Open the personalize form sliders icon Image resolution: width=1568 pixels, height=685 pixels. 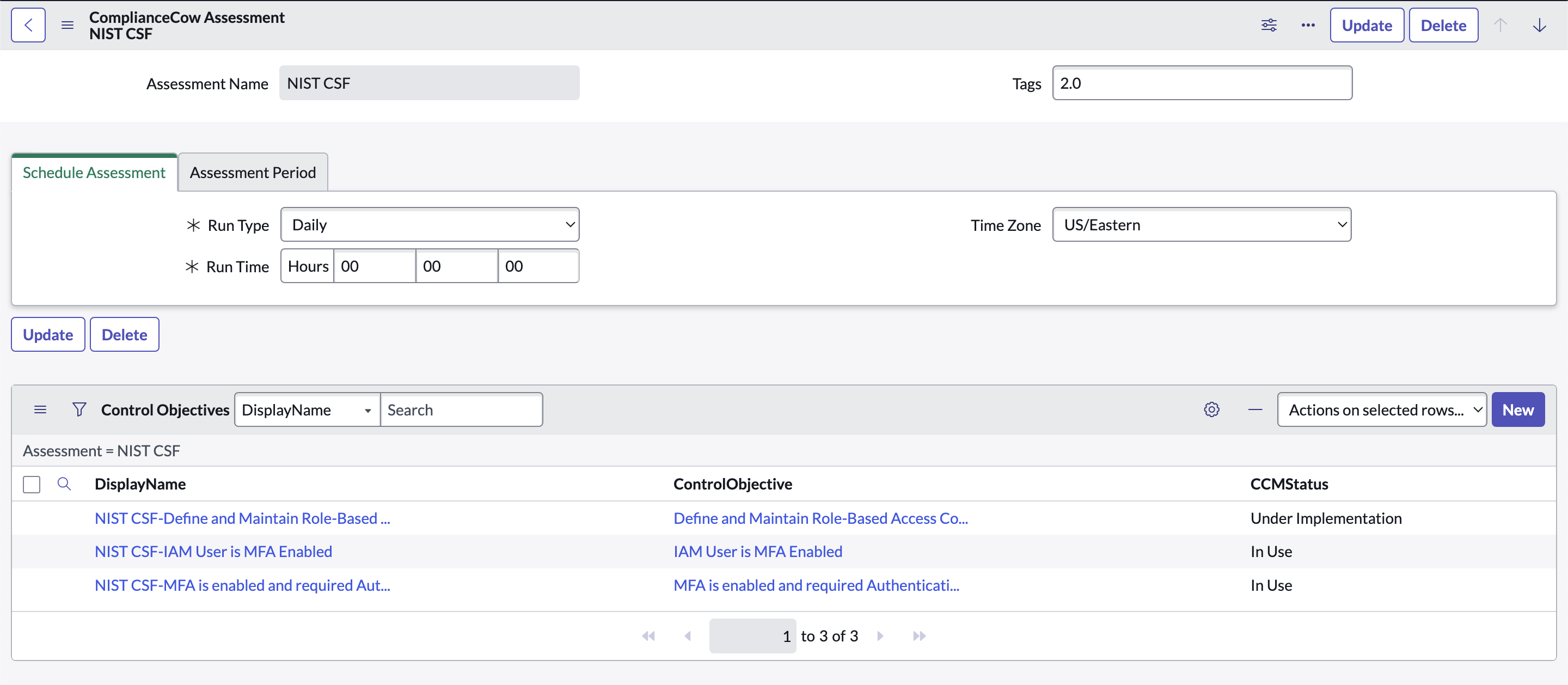(x=1269, y=25)
